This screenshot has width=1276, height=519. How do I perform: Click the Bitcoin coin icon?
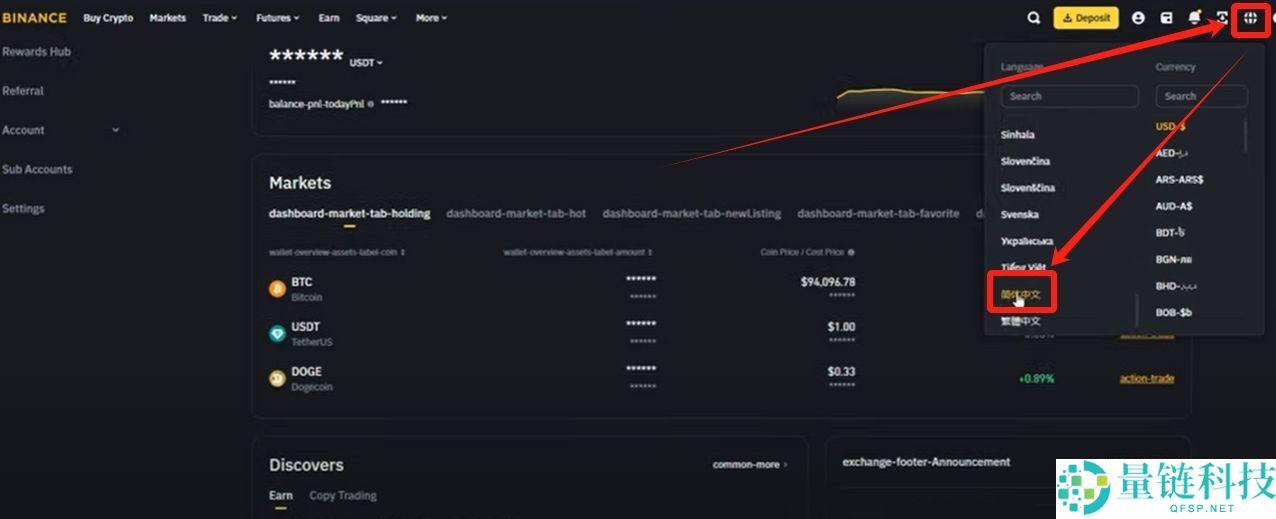click(x=277, y=289)
